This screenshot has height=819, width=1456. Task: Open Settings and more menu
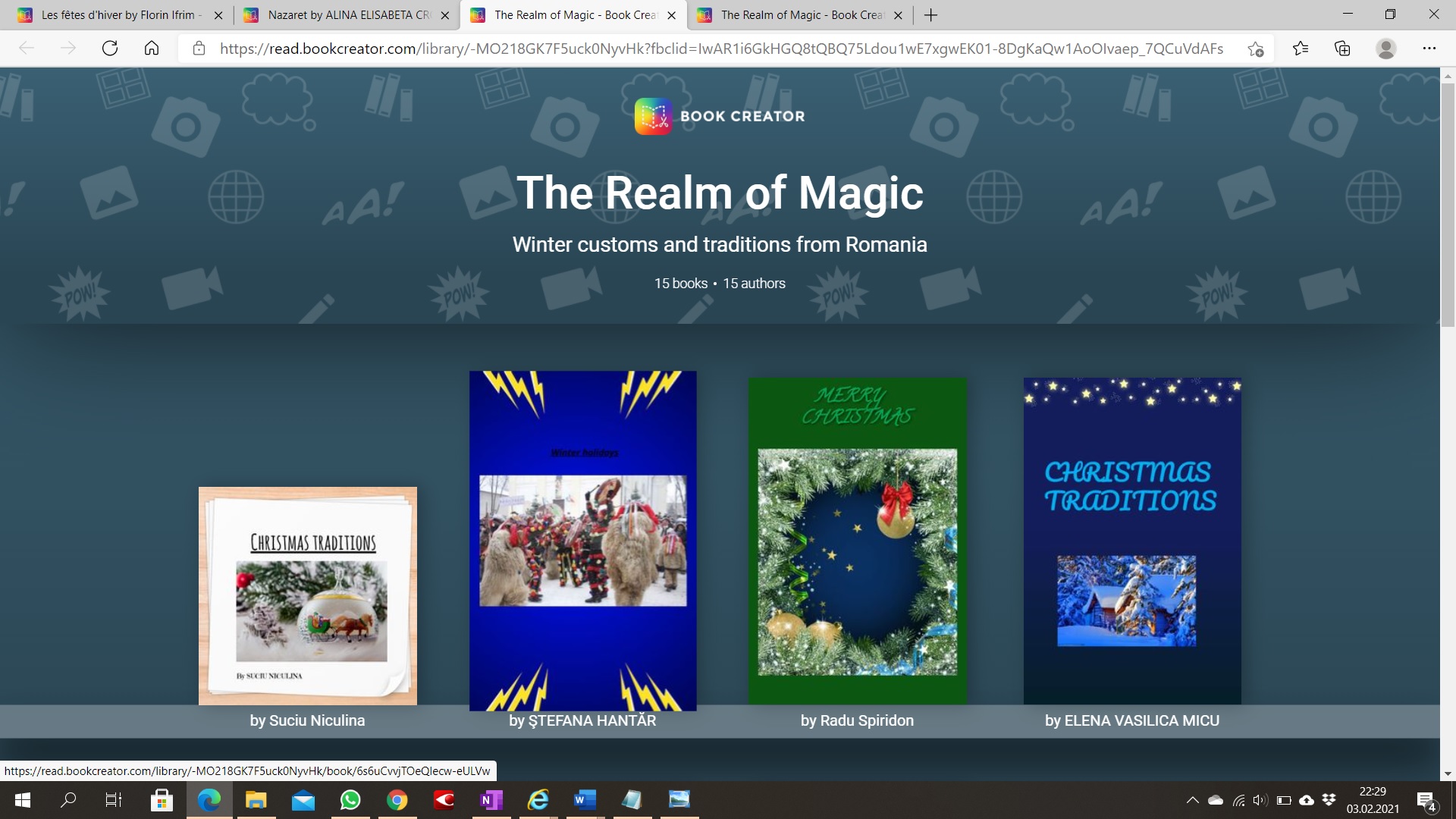pyautogui.click(x=1429, y=49)
